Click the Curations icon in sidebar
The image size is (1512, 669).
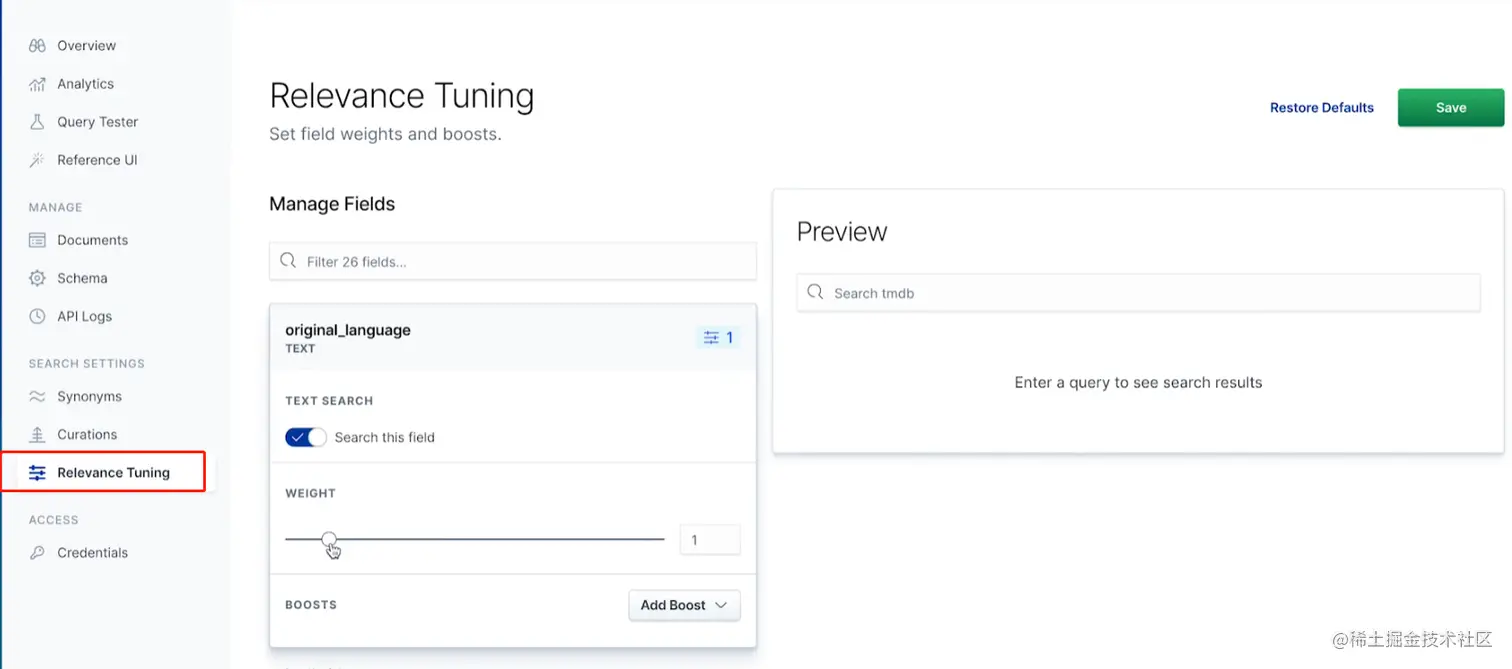[37, 434]
